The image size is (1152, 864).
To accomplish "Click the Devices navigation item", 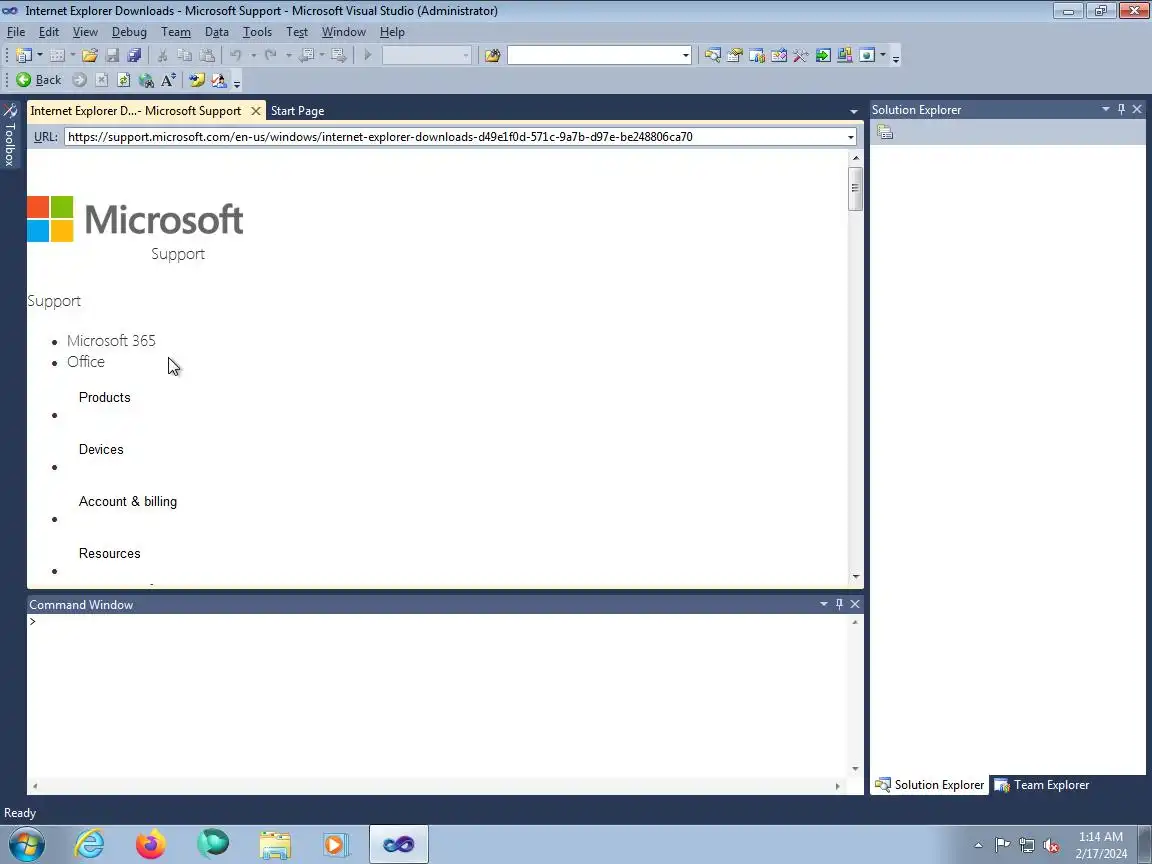I will tap(101, 450).
